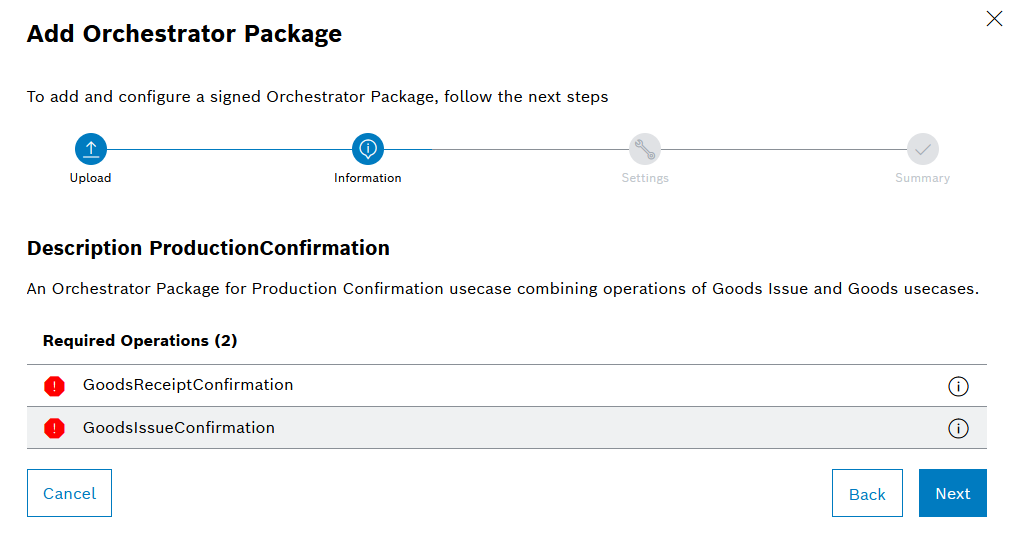Image resolution: width=1018 pixels, height=534 pixels.
Task: Click the Description ProductionConfirmation heading
Action: [x=208, y=248]
